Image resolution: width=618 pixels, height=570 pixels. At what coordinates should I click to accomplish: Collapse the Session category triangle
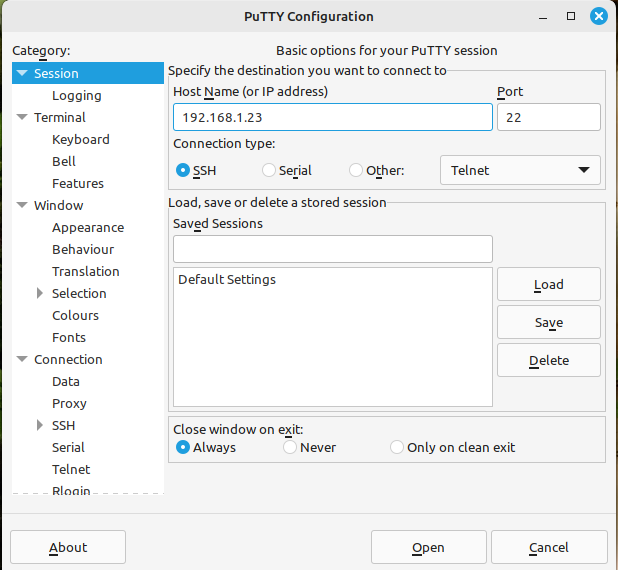pos(23,73)
